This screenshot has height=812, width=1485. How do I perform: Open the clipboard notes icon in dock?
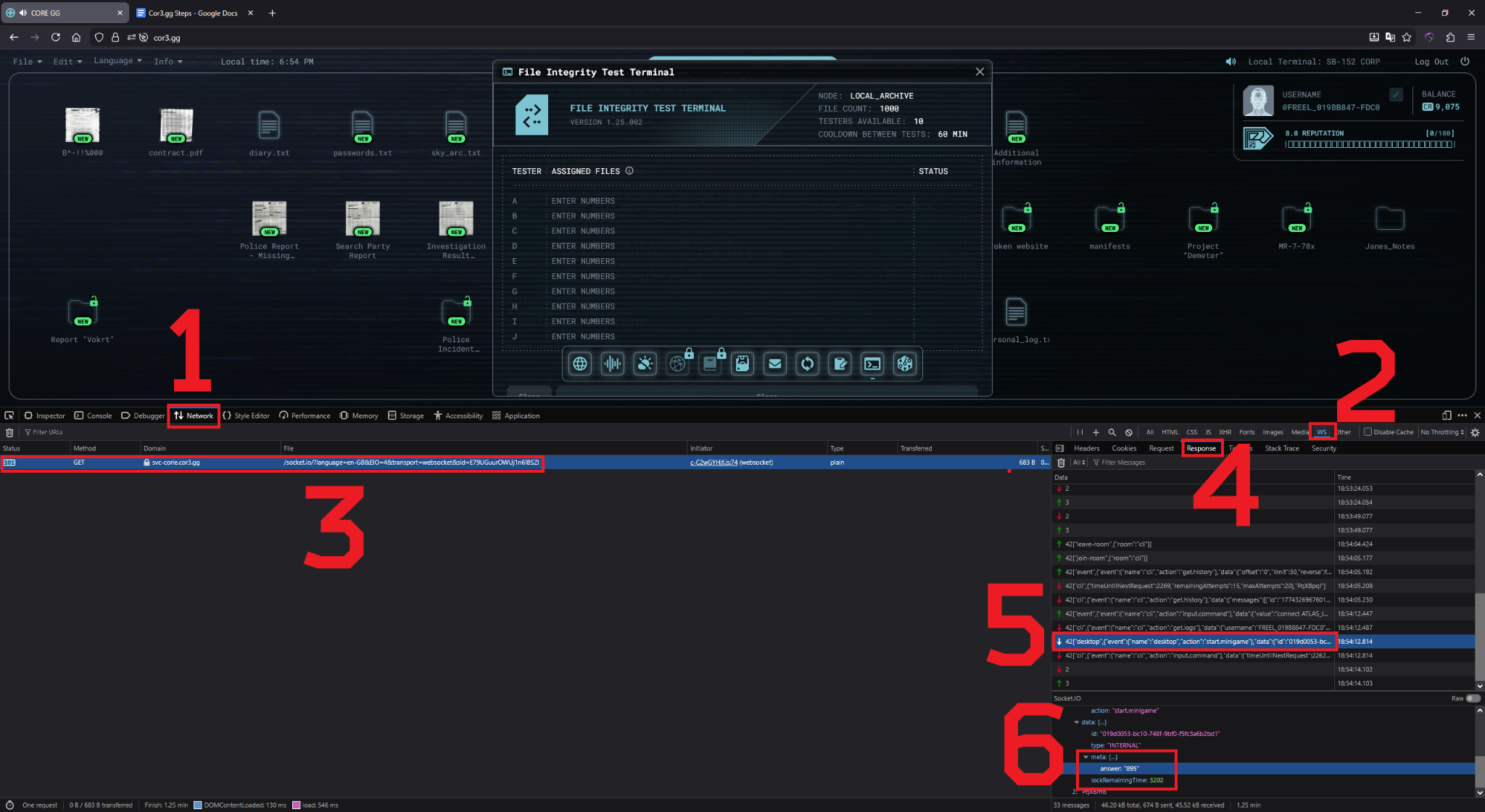tap(840, 364)
